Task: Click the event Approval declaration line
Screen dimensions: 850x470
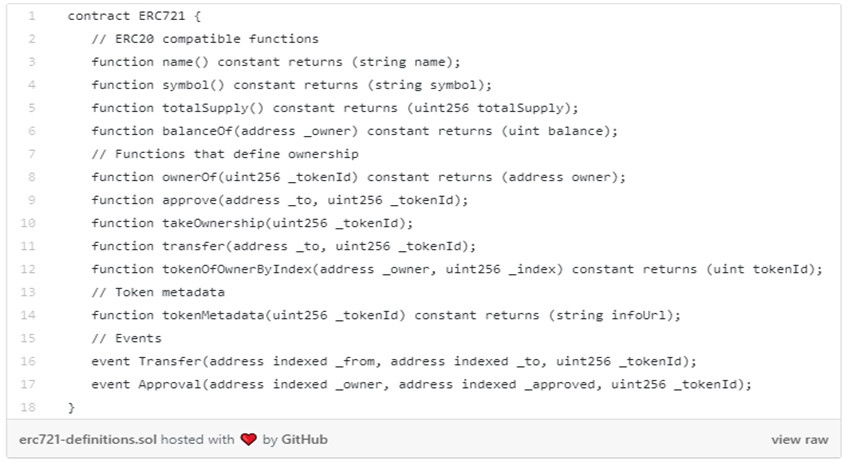Action: (x=420, y=384)
